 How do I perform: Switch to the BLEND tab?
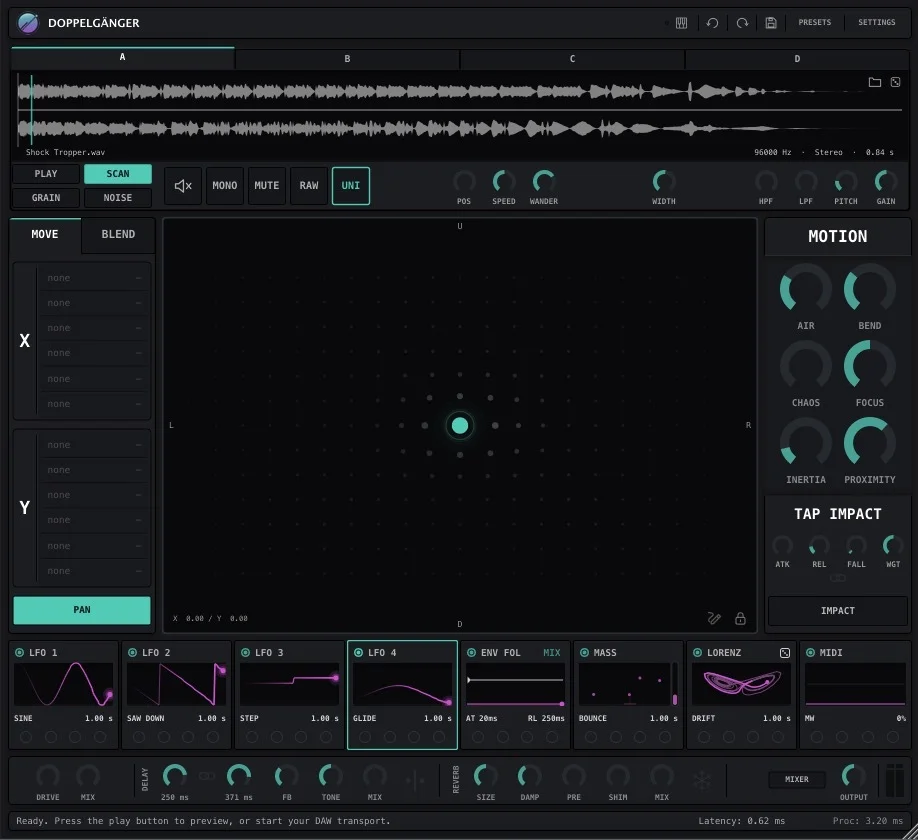pyautogui.click(x=118, y=235)
